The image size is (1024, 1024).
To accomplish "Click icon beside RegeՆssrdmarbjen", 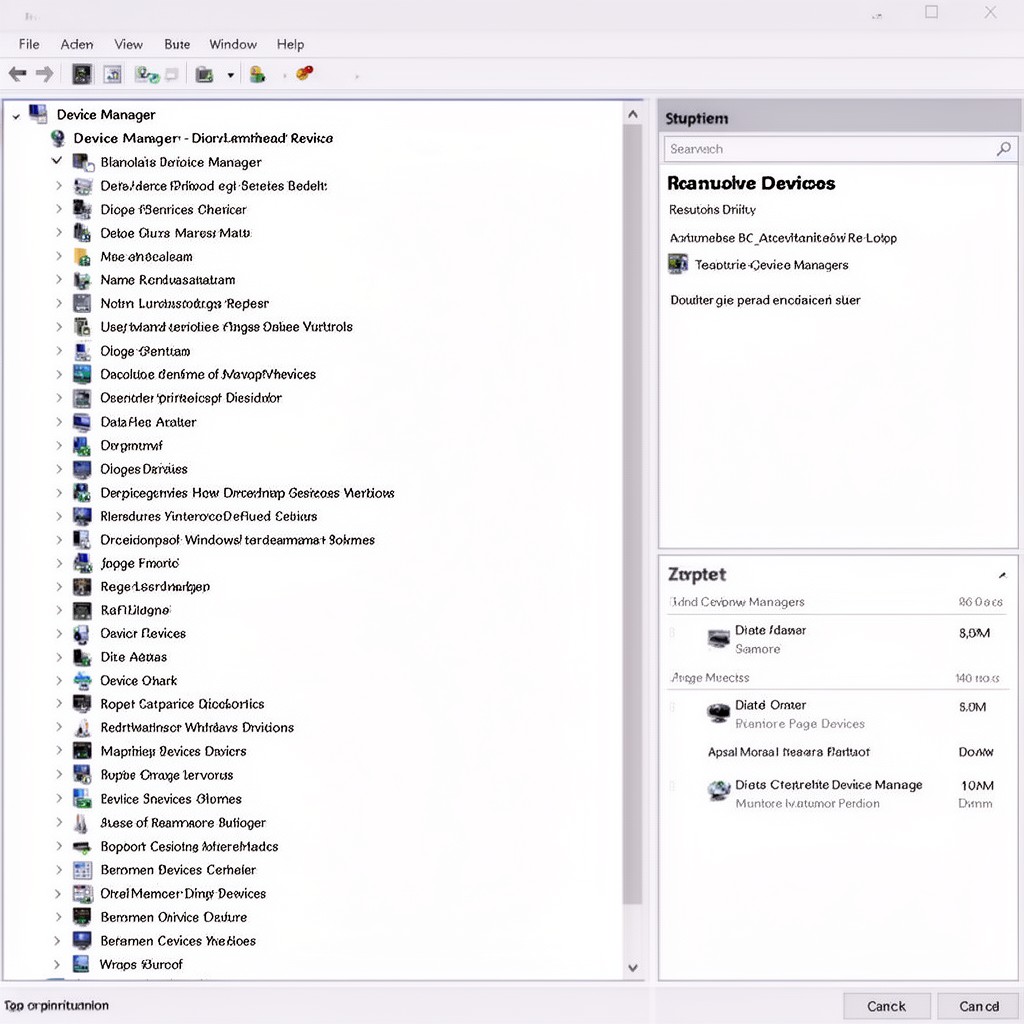I will click(82, 586).
